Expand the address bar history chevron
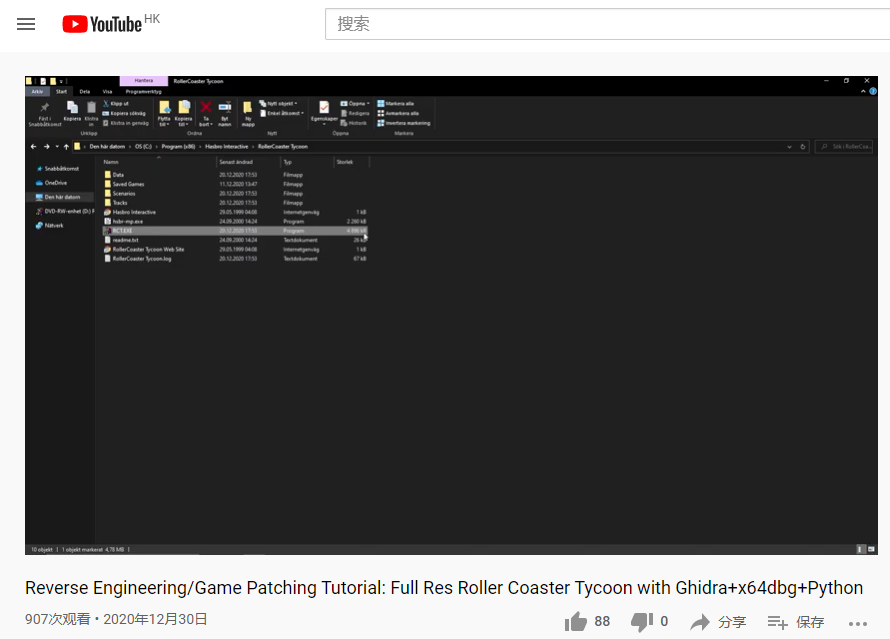 pos(789,146)
